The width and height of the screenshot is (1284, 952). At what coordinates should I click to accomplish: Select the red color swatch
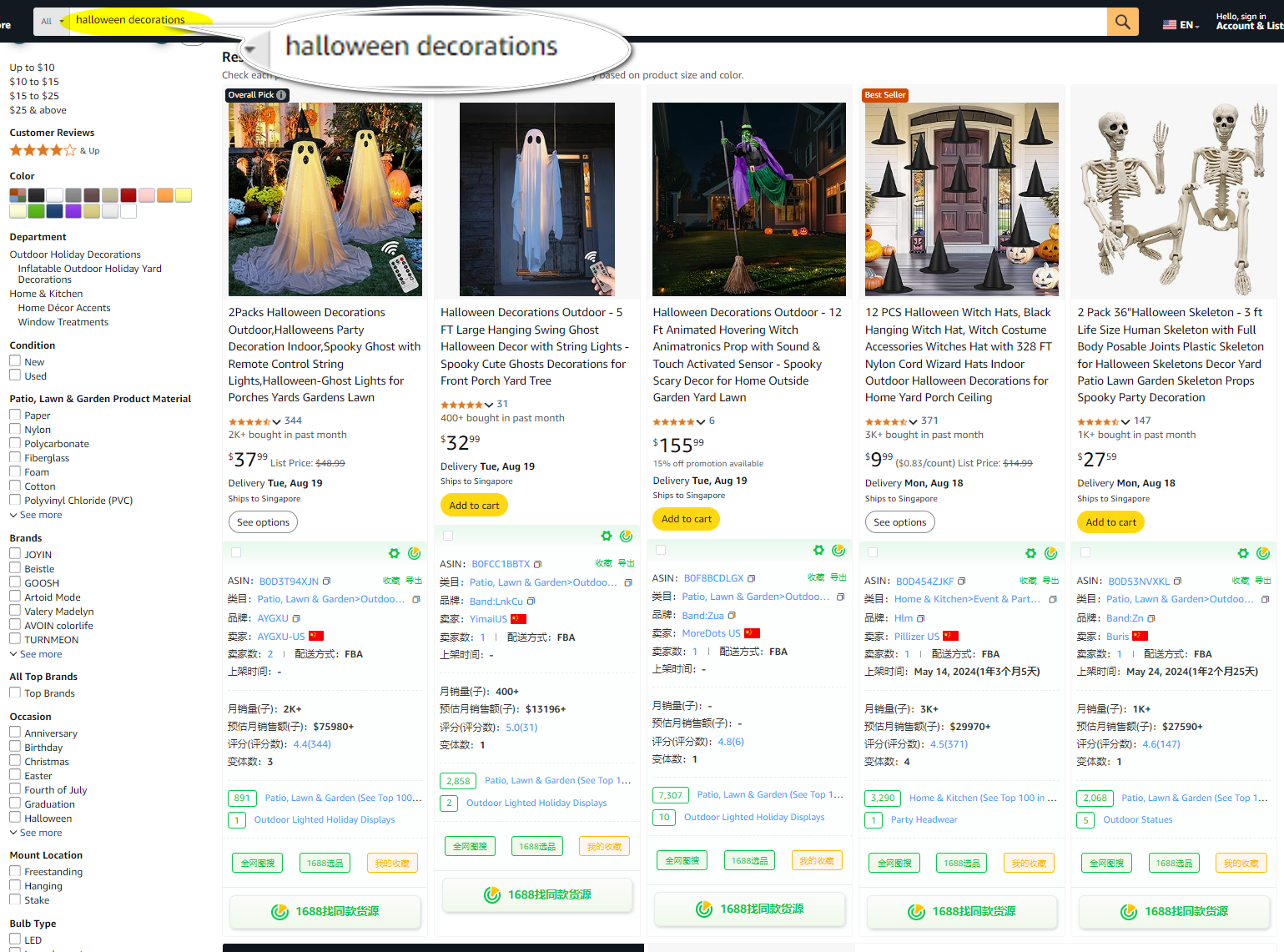click(x=128, y=195)
